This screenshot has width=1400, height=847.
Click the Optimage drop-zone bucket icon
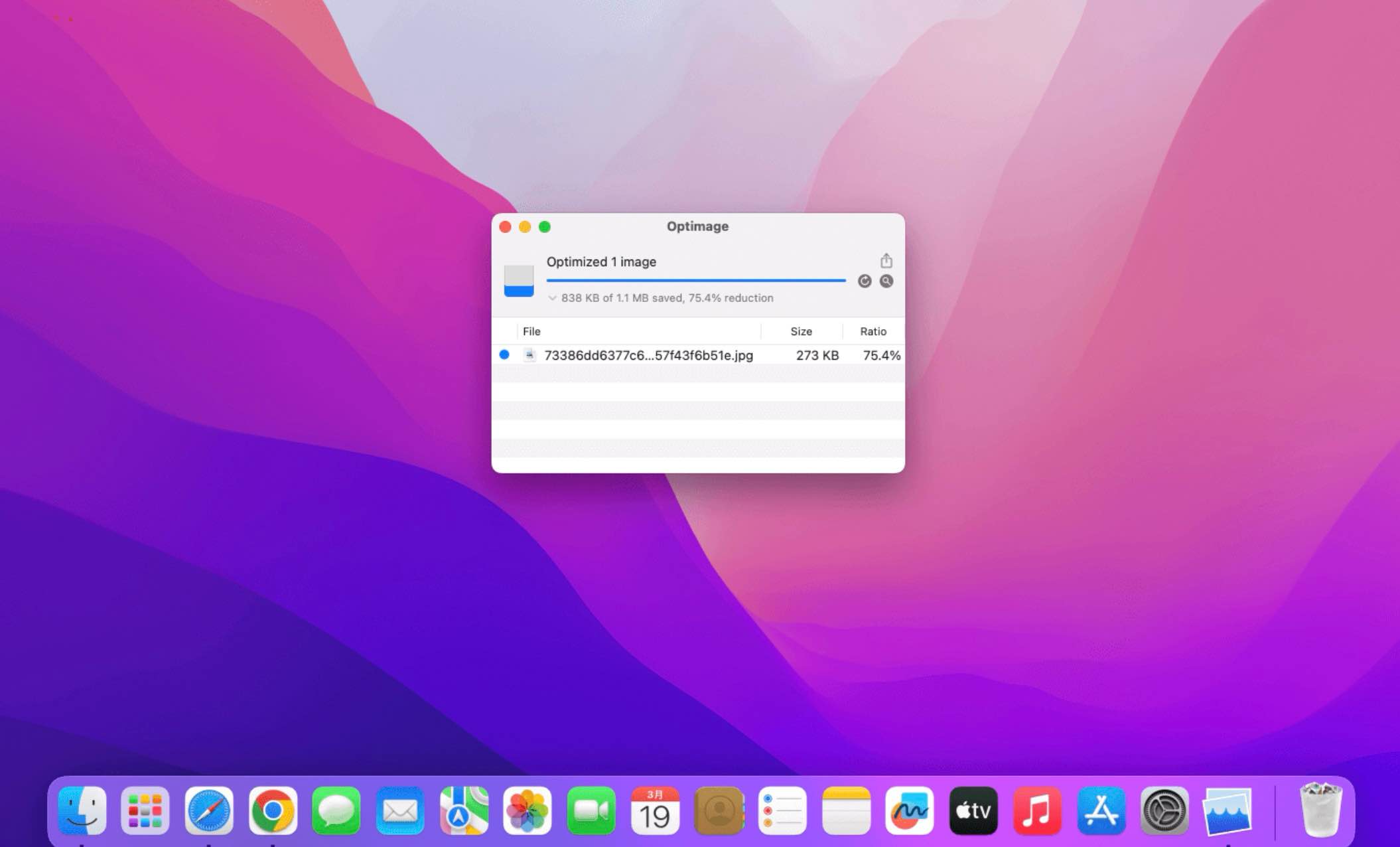click(520, 281)
